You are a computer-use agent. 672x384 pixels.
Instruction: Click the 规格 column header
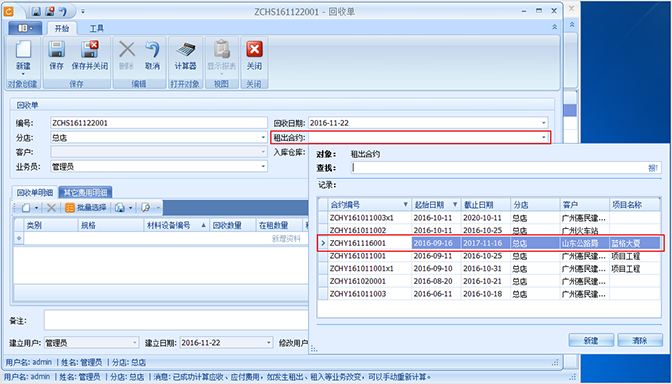tap(111, 225)
